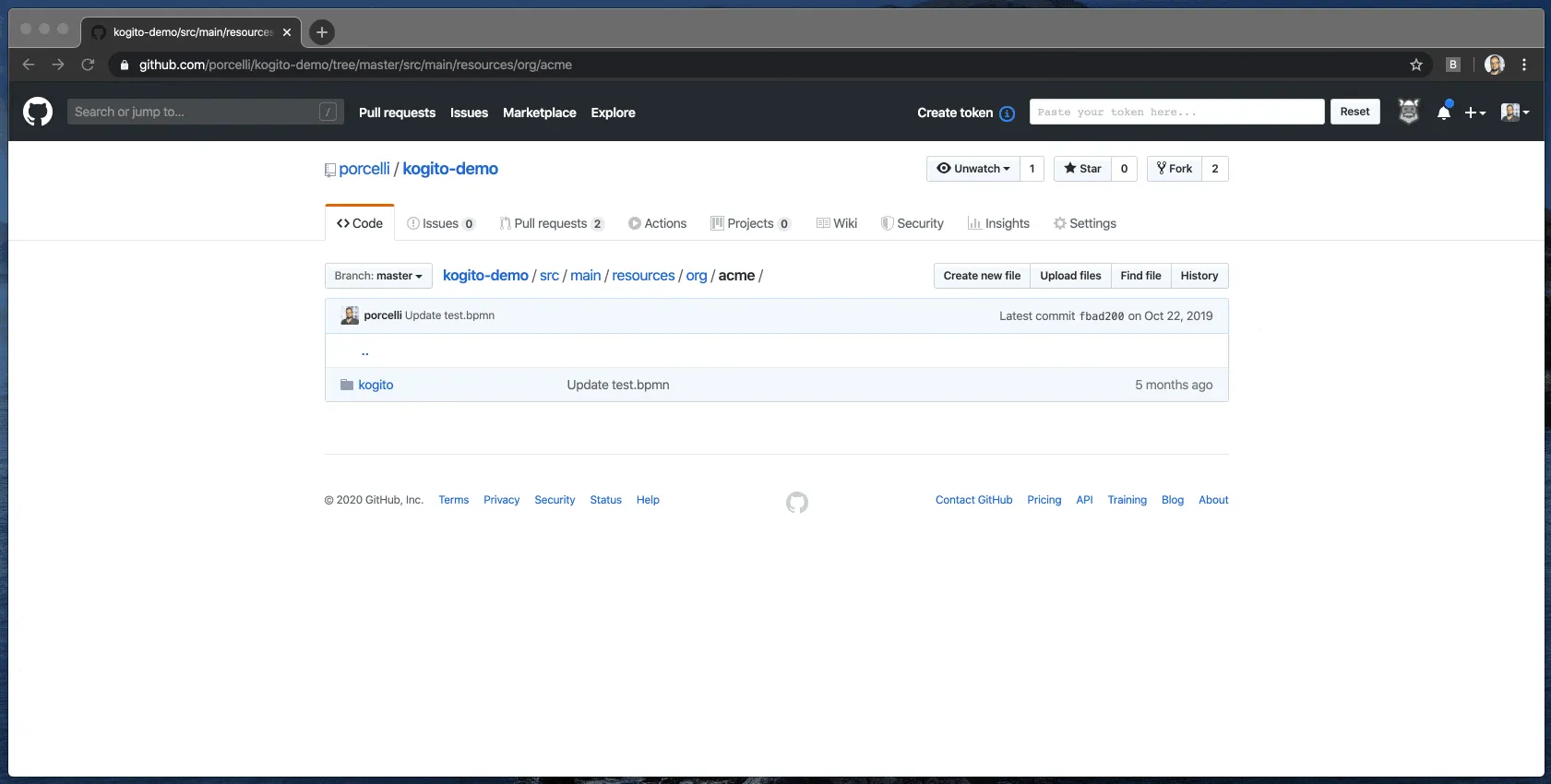This screenshot has height=784, width=1551.
Task: Open Chrome profile avatar
Action: pos(1495,65)
